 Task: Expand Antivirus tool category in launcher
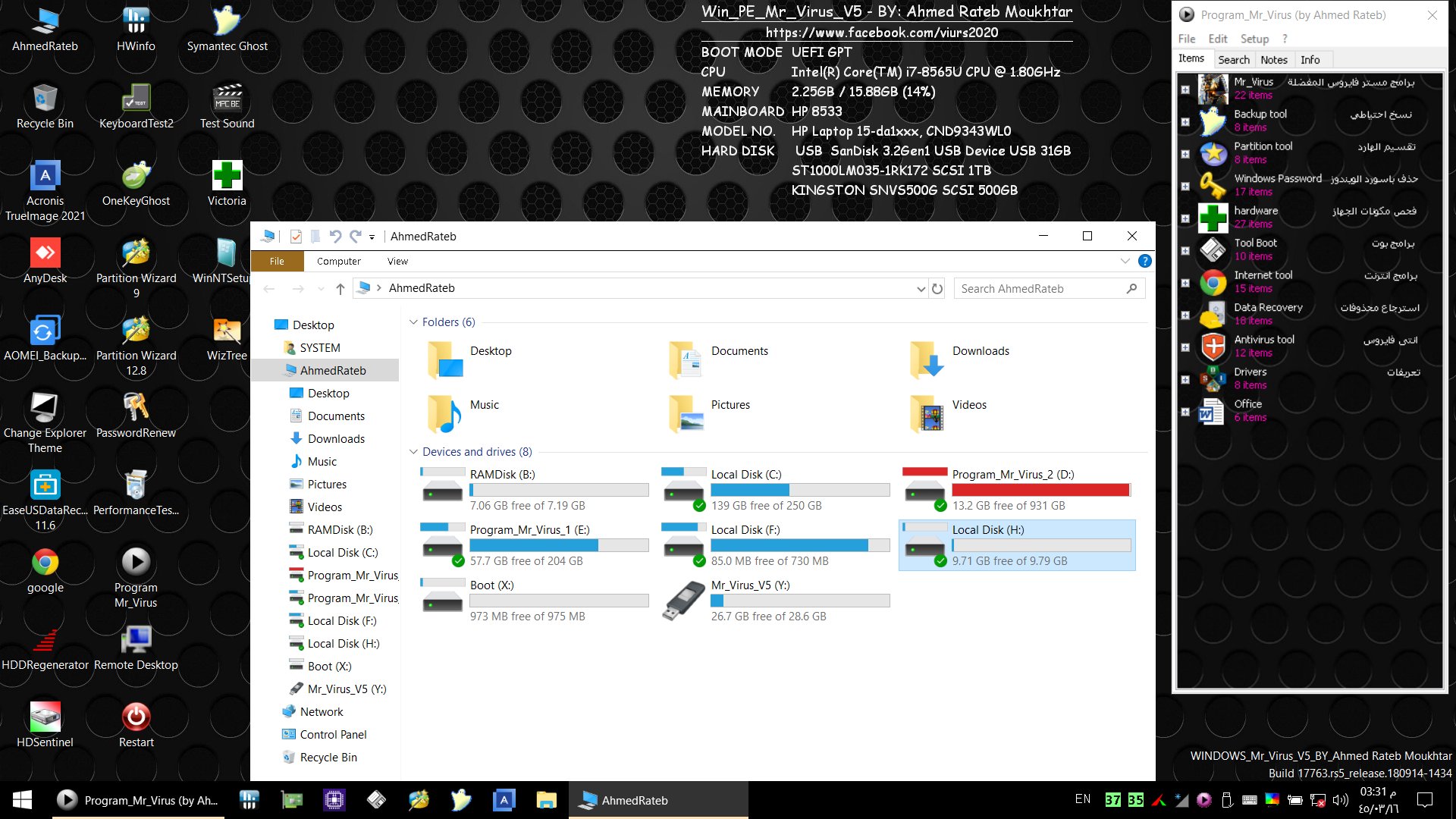click(1185, 347)
